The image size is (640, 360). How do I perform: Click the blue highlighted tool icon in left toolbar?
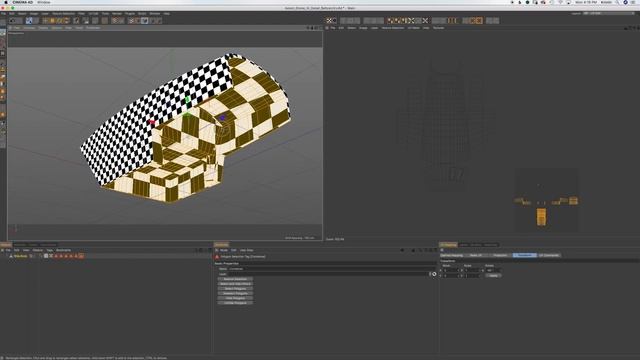coord(3,33)
